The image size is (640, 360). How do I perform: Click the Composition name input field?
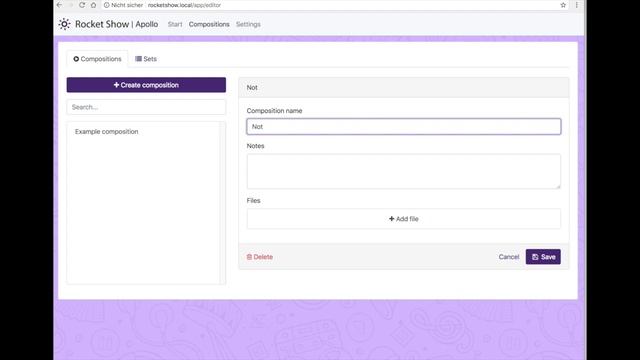tap(404, 127)
